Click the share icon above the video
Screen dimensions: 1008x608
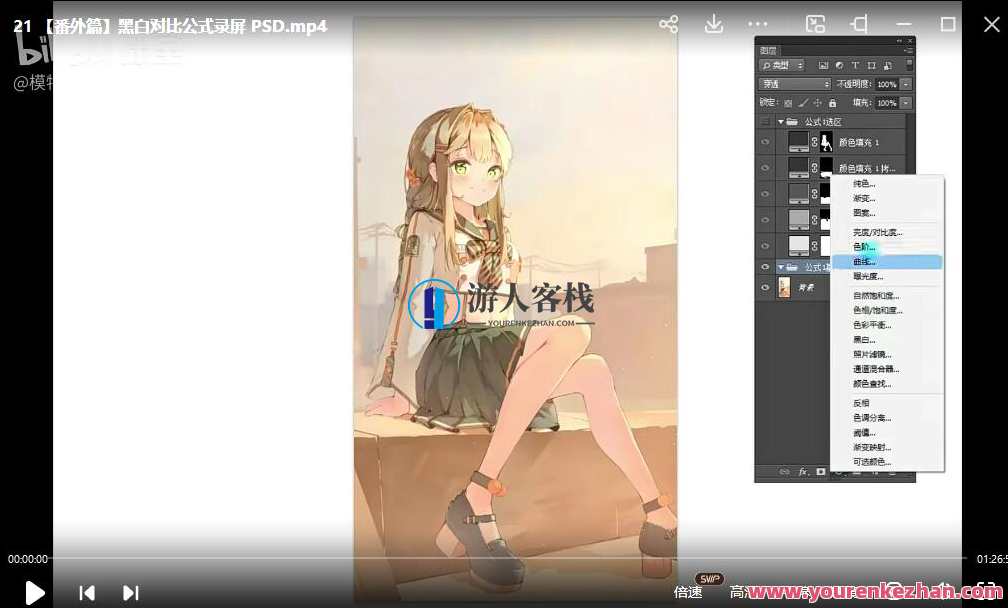point(668,24)
